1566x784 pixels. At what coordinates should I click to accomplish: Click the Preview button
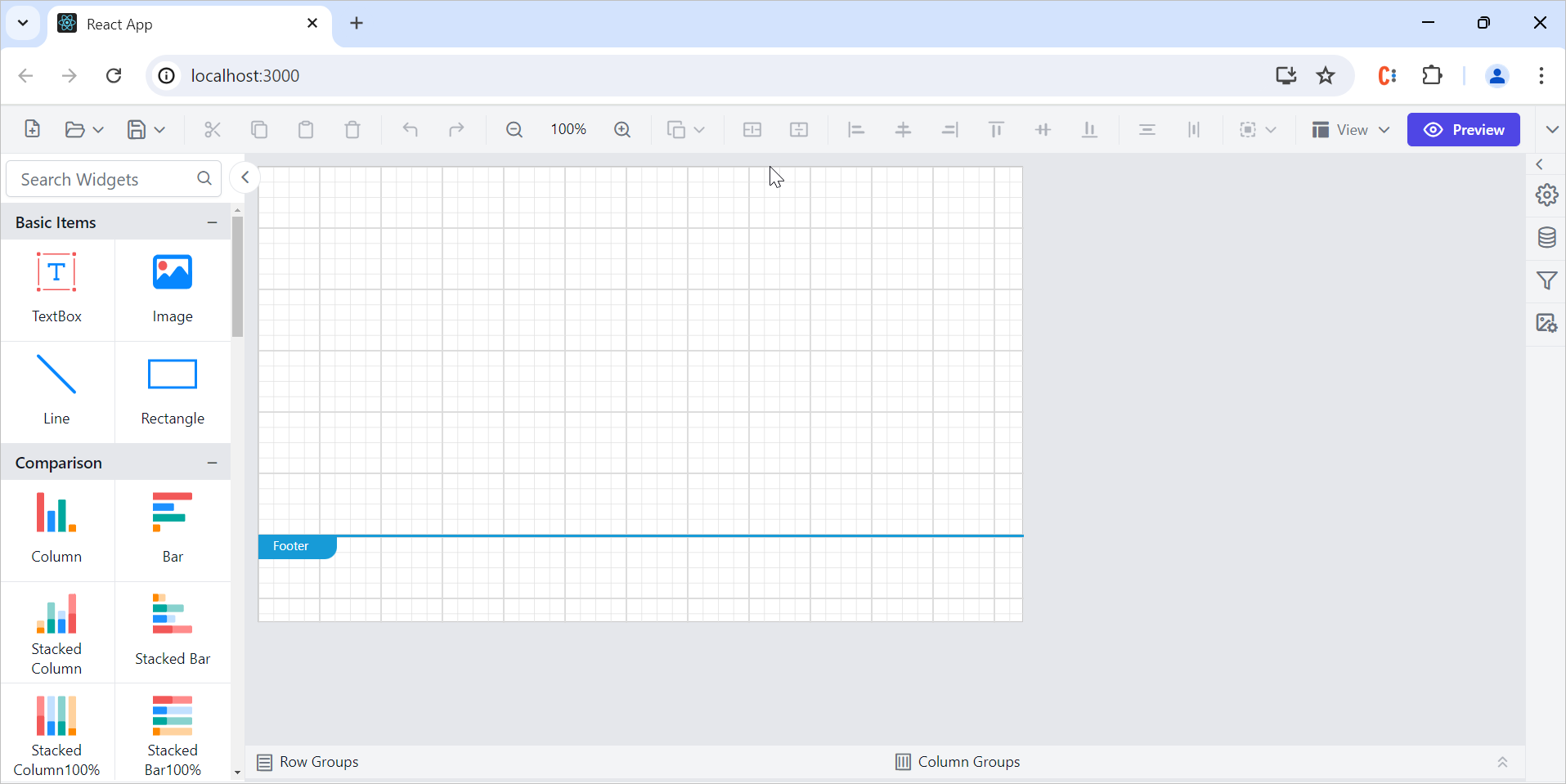tap(1463, 129)
